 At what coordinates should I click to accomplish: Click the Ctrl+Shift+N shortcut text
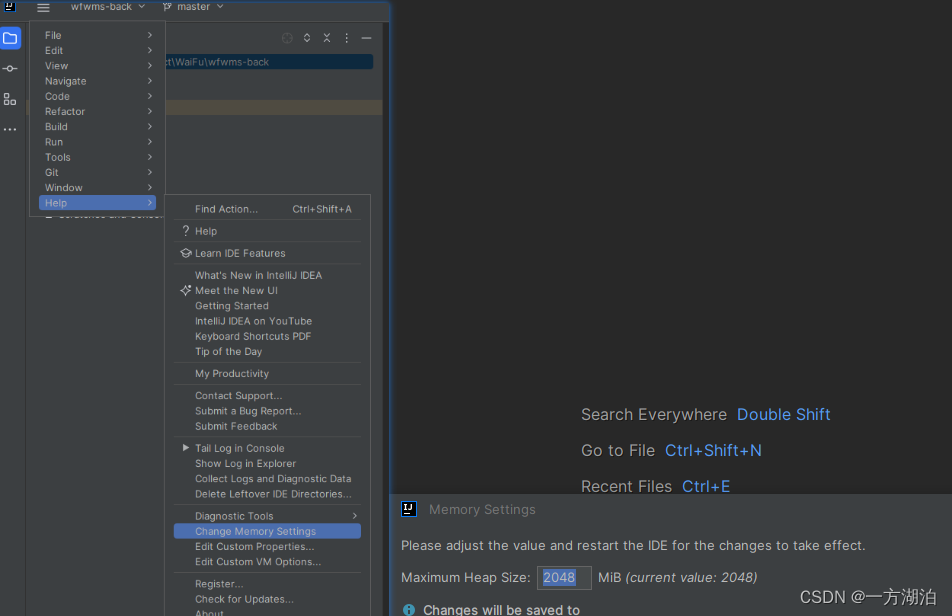point(713,450)
